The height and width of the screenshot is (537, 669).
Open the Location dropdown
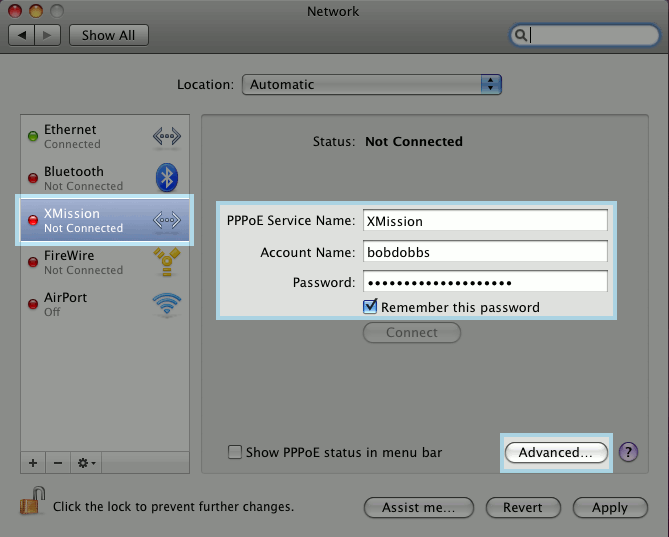pyautogui.click(x=371, y=85)
